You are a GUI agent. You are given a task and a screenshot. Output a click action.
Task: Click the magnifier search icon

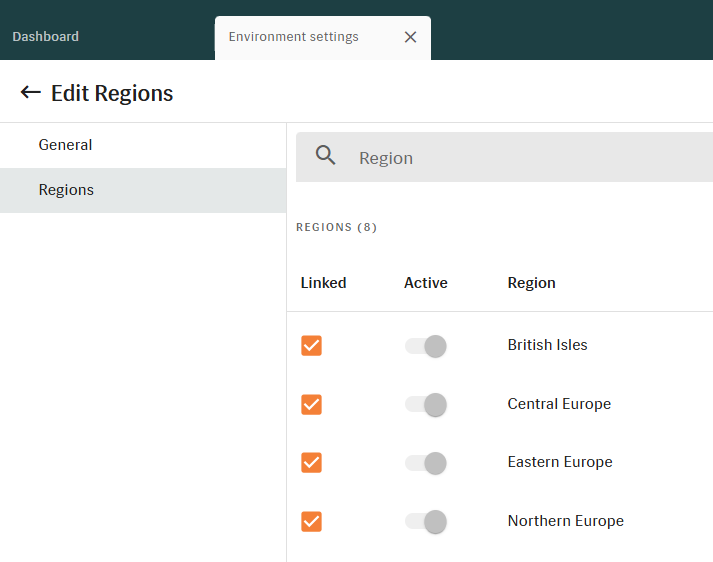326,155
